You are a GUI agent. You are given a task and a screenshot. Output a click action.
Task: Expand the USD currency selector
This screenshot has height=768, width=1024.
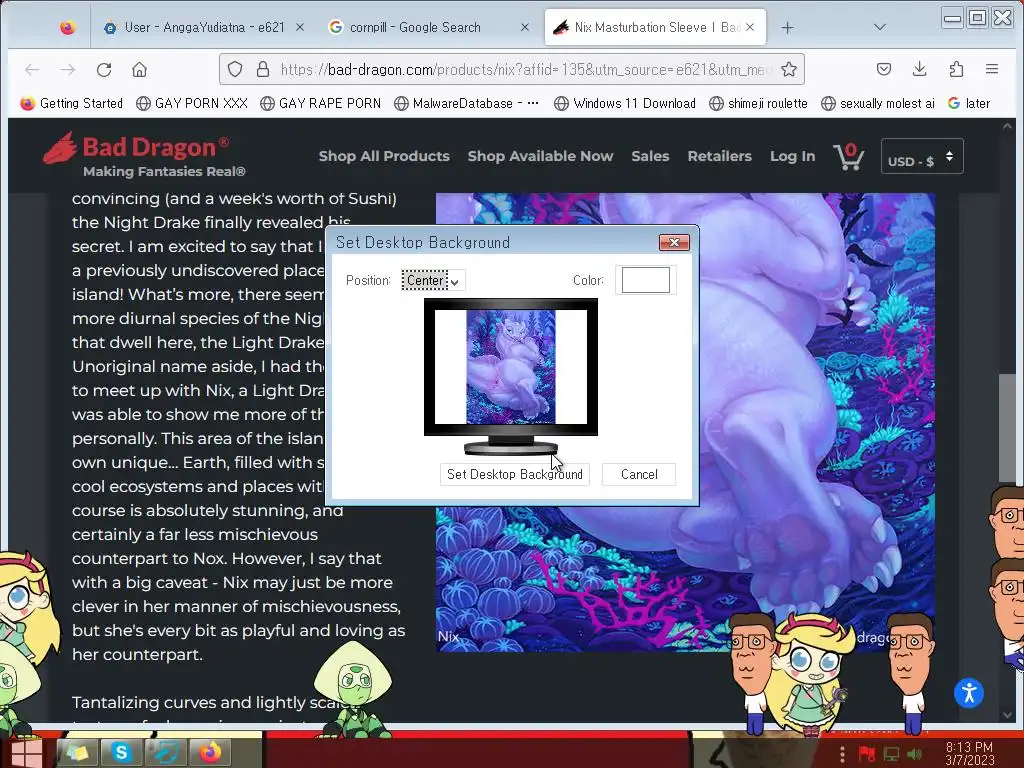click(921, 157)
